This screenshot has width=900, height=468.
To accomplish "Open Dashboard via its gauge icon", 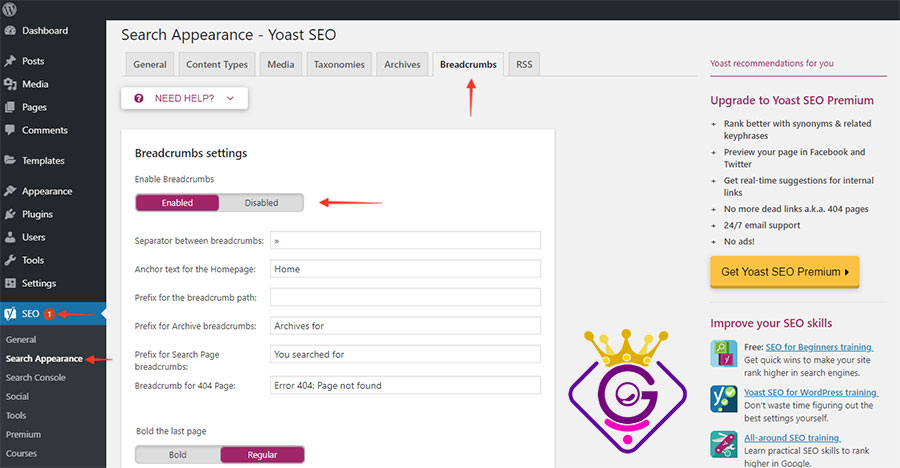I will (x=10, y=31).
